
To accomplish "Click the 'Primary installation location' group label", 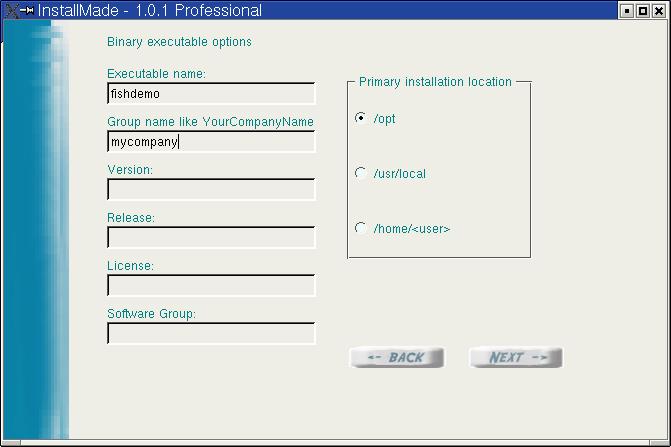I will point(435,82).
